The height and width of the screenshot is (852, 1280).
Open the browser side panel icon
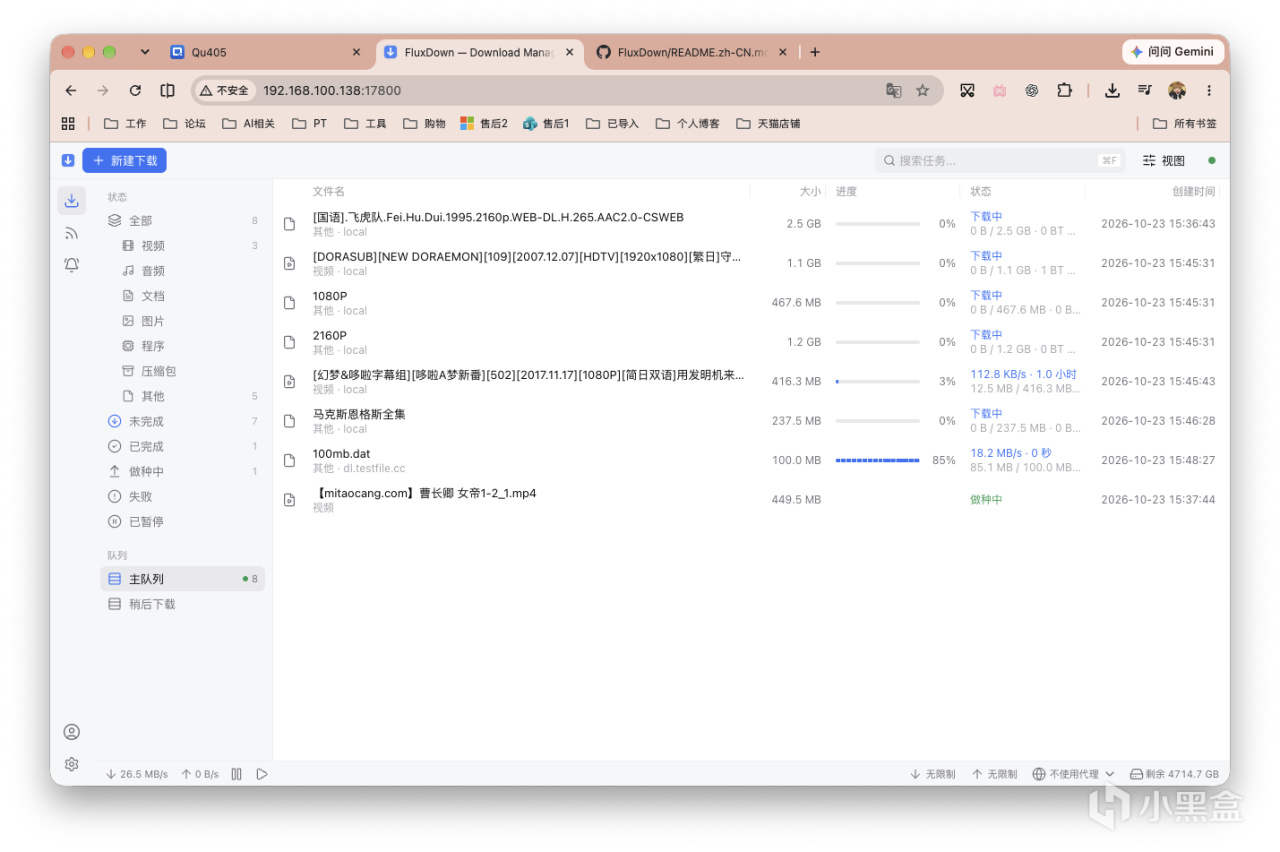tap(167, 90)
